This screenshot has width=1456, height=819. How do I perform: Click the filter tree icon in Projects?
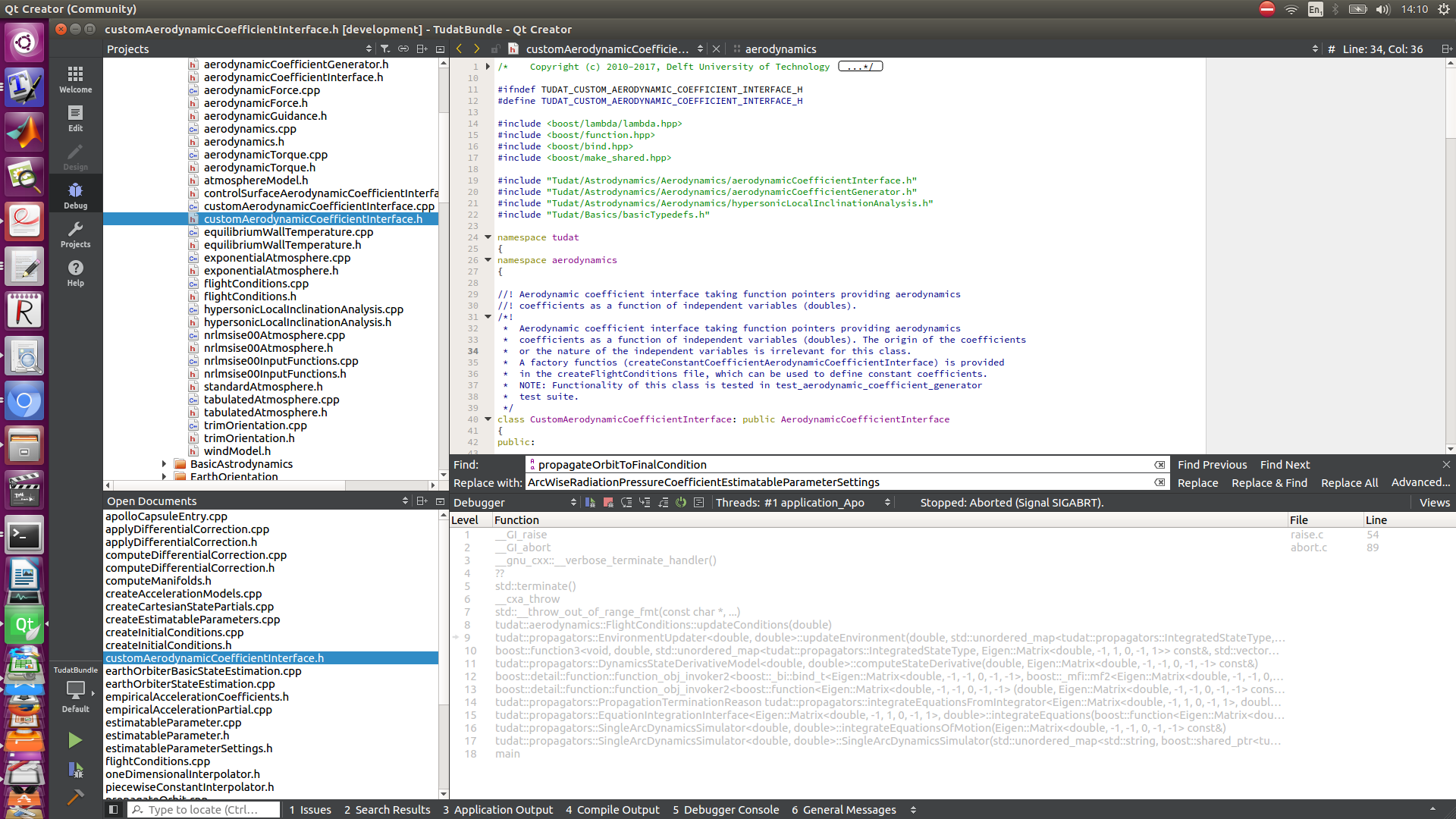click(x=385, y=49)
